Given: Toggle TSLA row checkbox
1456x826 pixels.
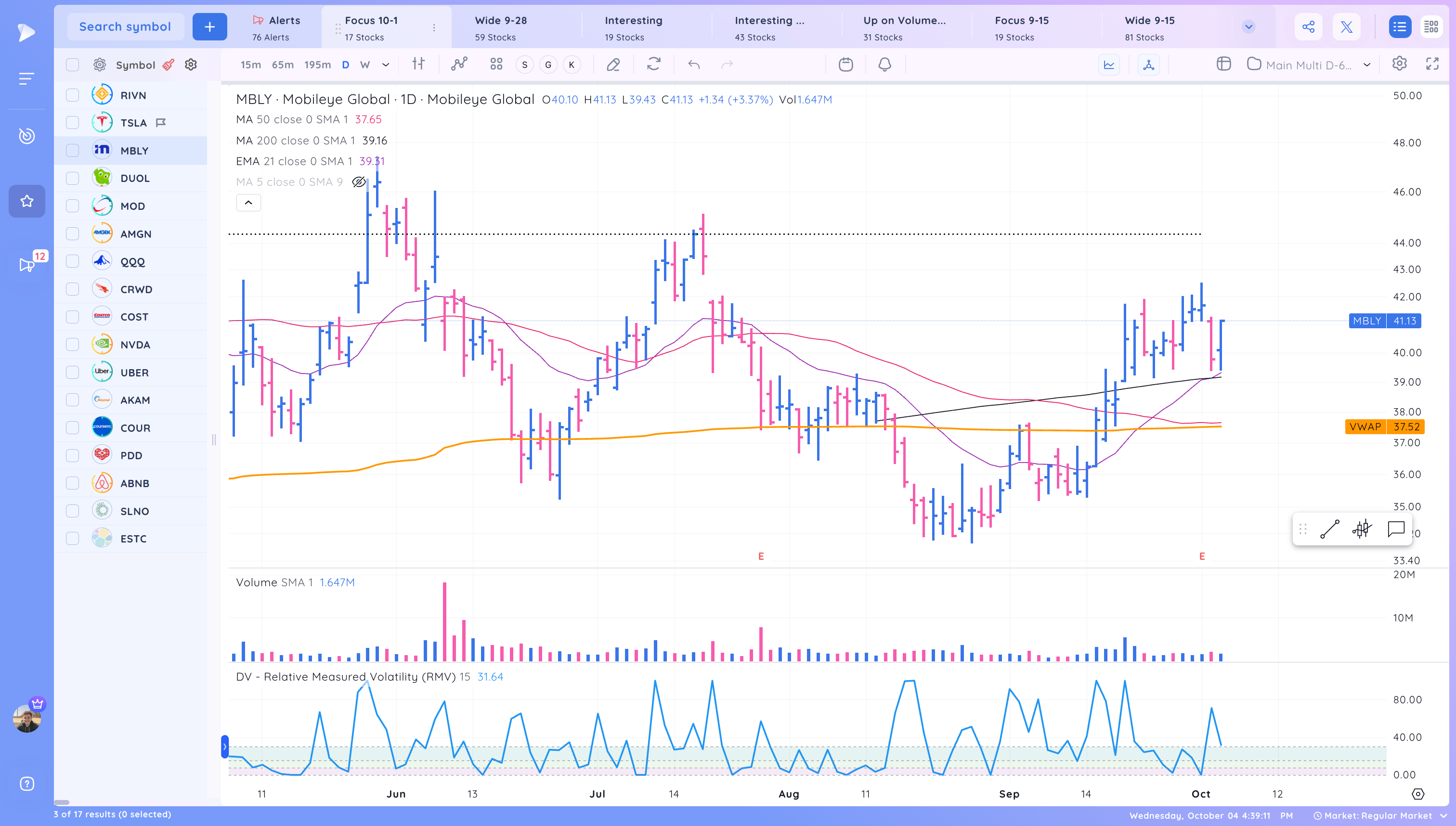Looking at the screenshot, I should [x=73, y=123].
